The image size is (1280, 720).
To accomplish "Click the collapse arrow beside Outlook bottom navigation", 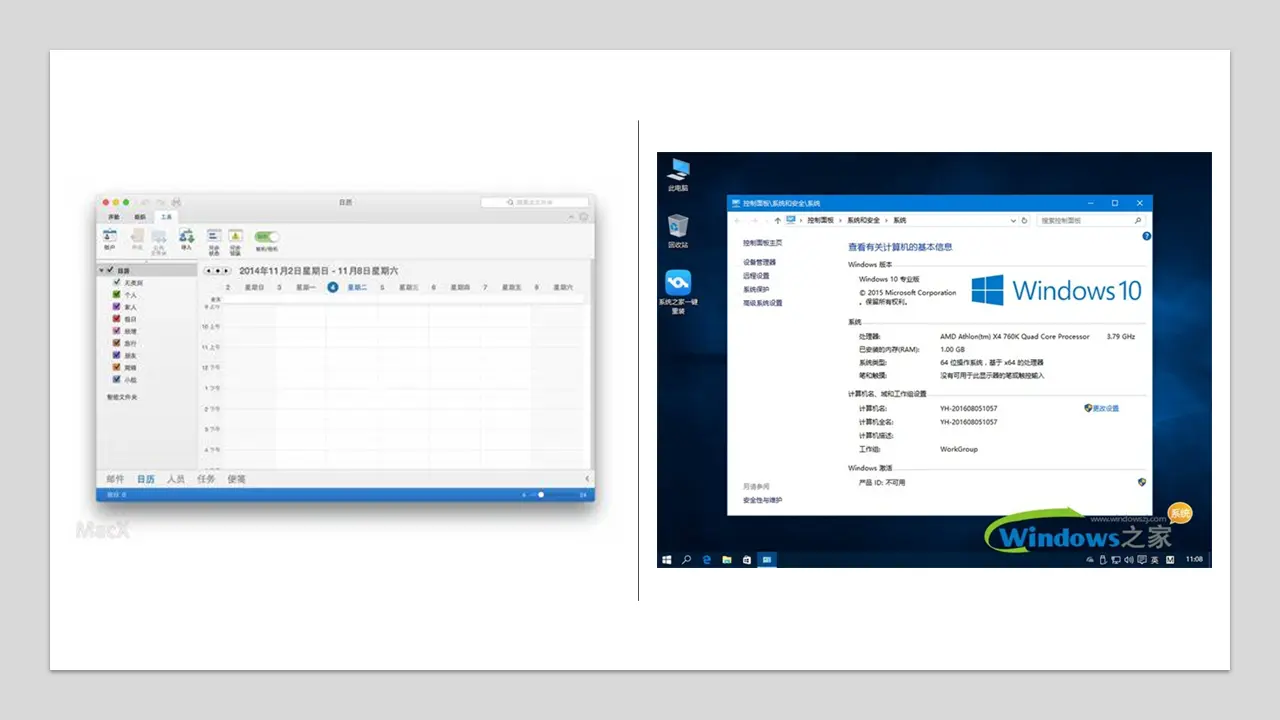I will click(x=587, y=479).
